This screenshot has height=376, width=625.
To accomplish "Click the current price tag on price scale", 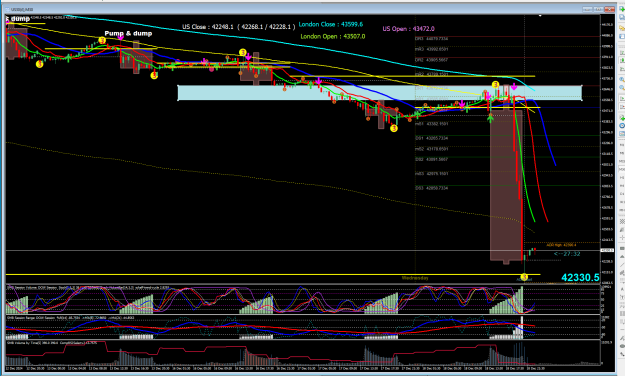I will (x=607, y=250).
